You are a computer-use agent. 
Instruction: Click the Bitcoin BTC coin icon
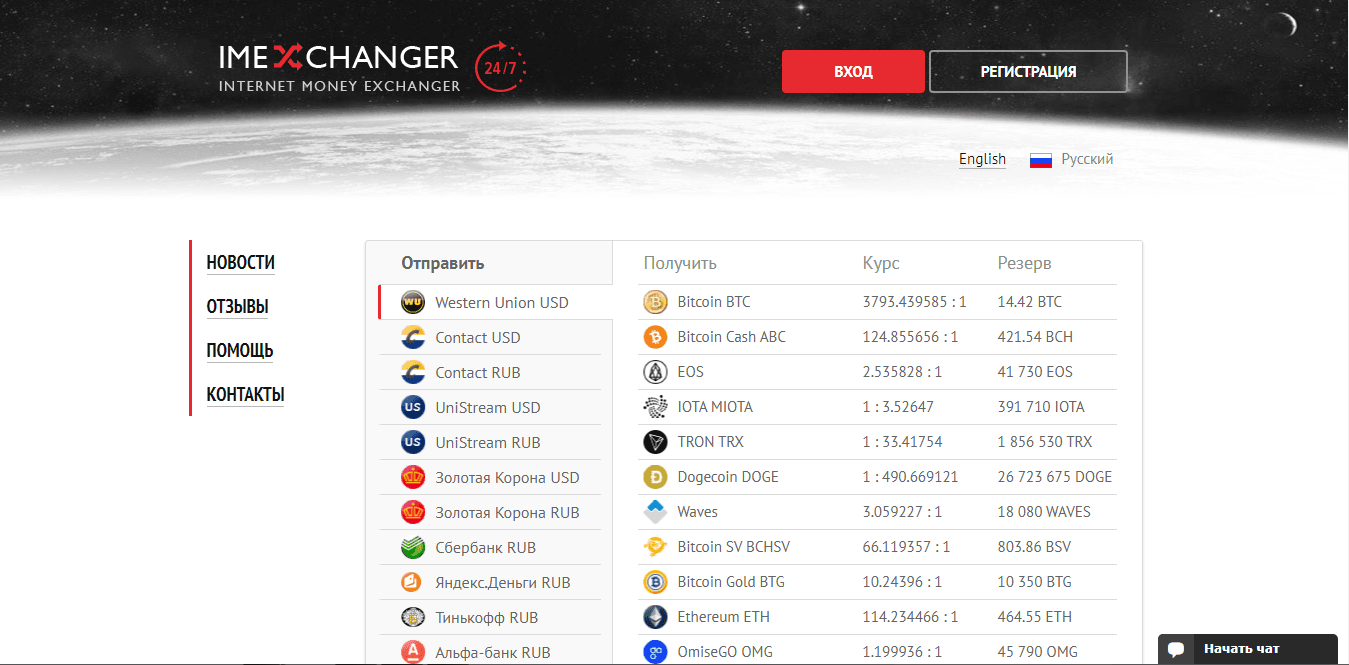point(655,301)
